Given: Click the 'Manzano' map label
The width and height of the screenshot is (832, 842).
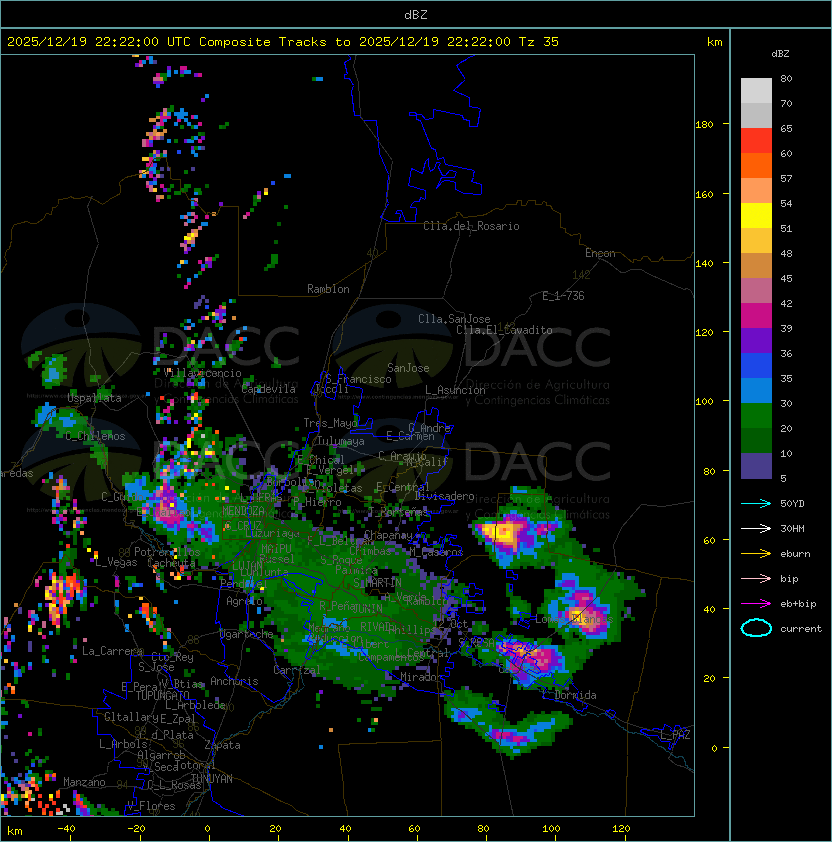Looking at the screenshot, I should tap(84, 782).
